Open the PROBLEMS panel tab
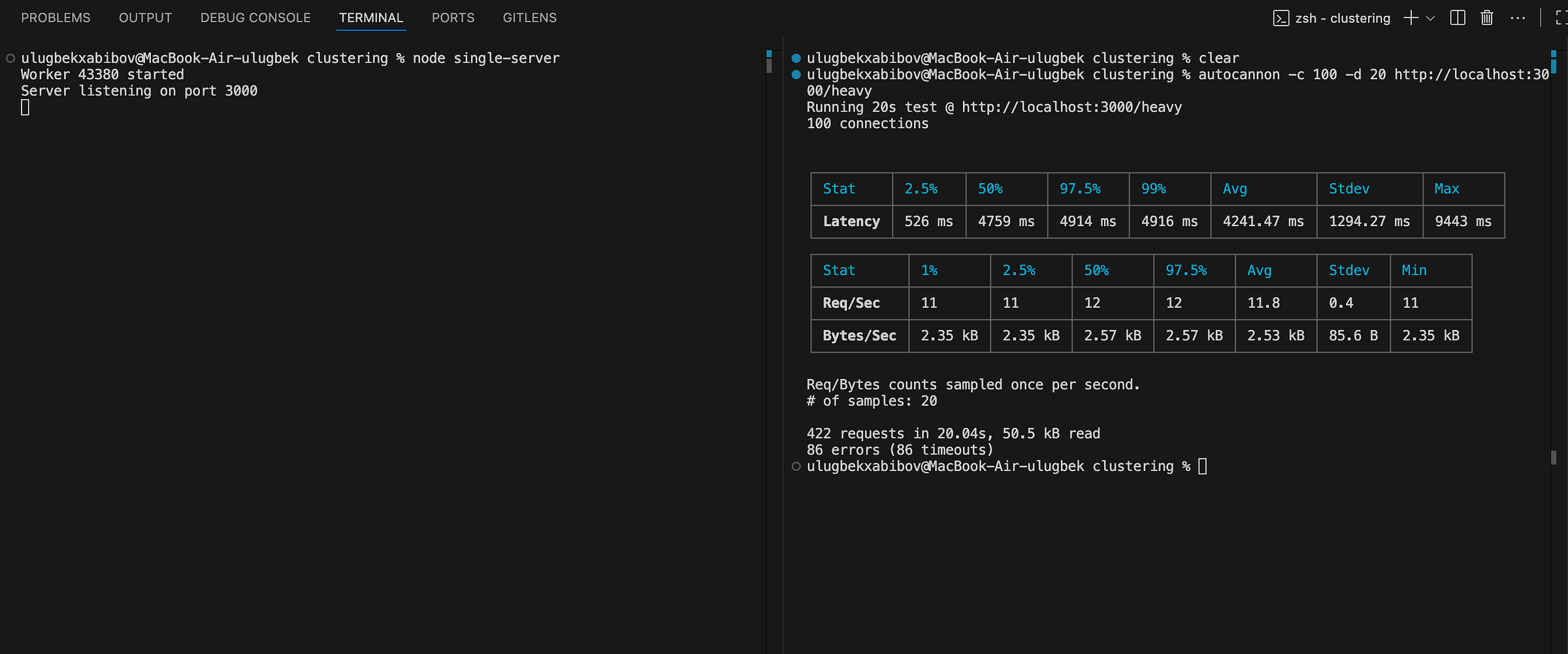Image resolution: width=1568 pixels, height=654 pixels. pos(56,18)
